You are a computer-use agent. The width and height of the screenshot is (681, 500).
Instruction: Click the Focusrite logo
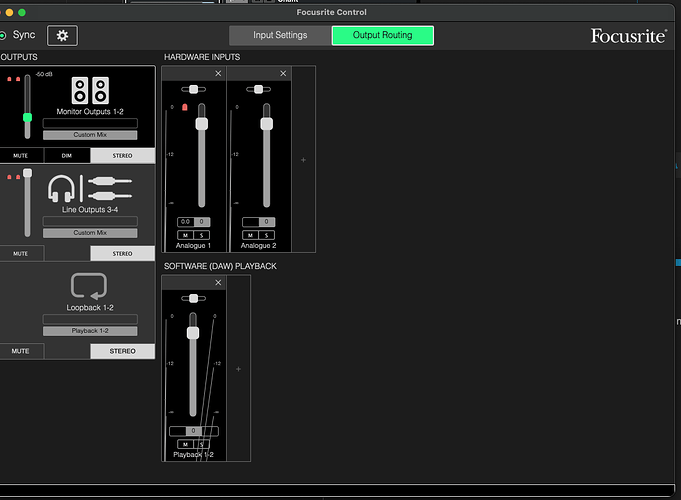pos(628,36)
